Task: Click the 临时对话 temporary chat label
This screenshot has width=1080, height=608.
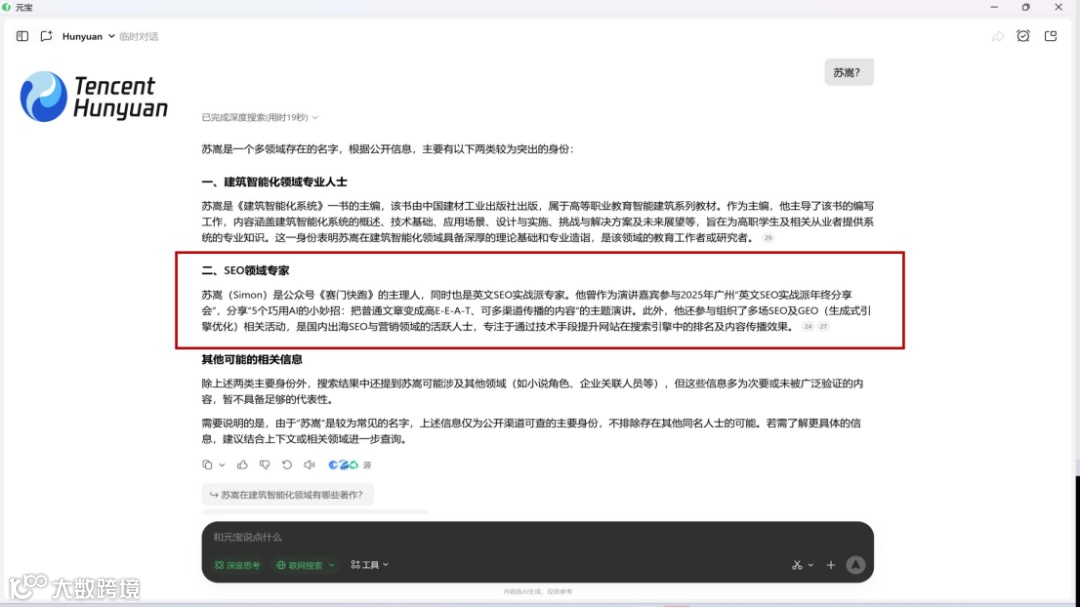Action: [138, 36]
